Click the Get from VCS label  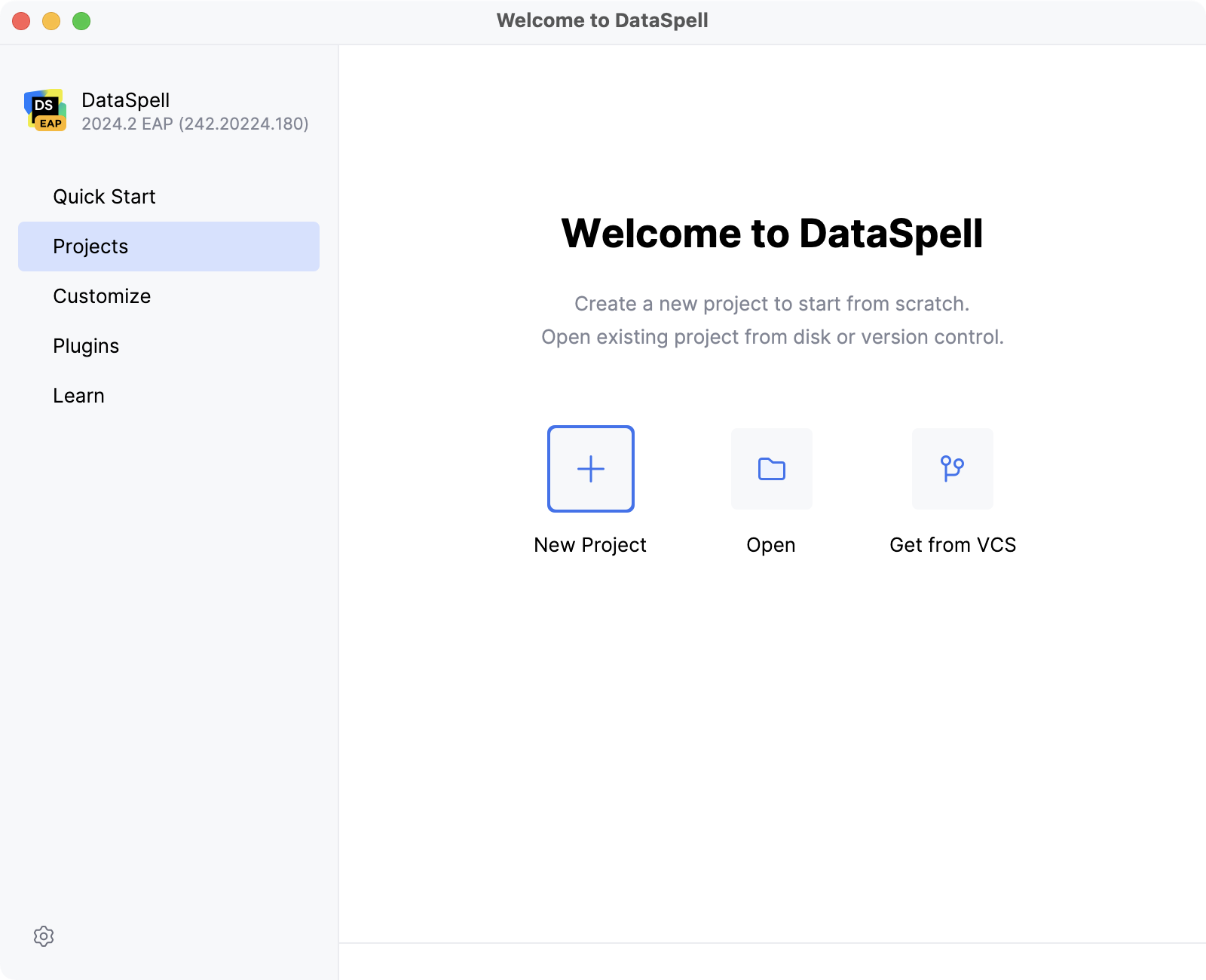point(952,544)
